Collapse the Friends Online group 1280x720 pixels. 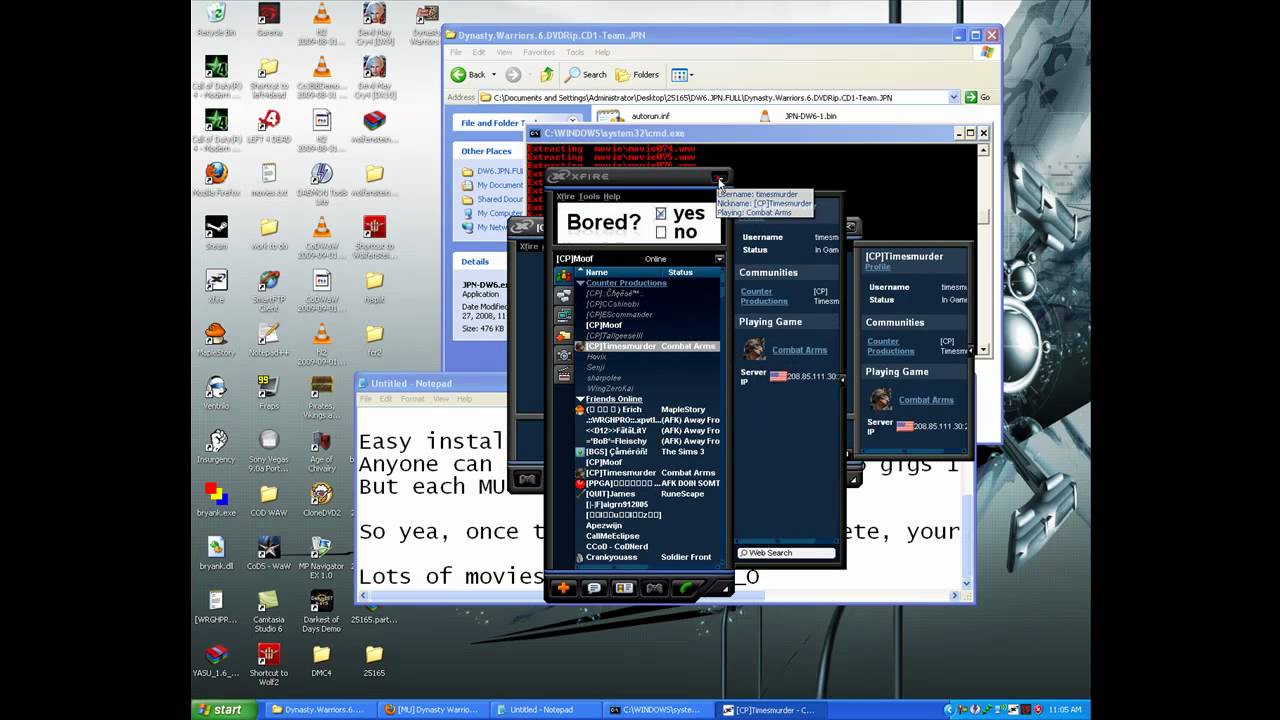580,399
